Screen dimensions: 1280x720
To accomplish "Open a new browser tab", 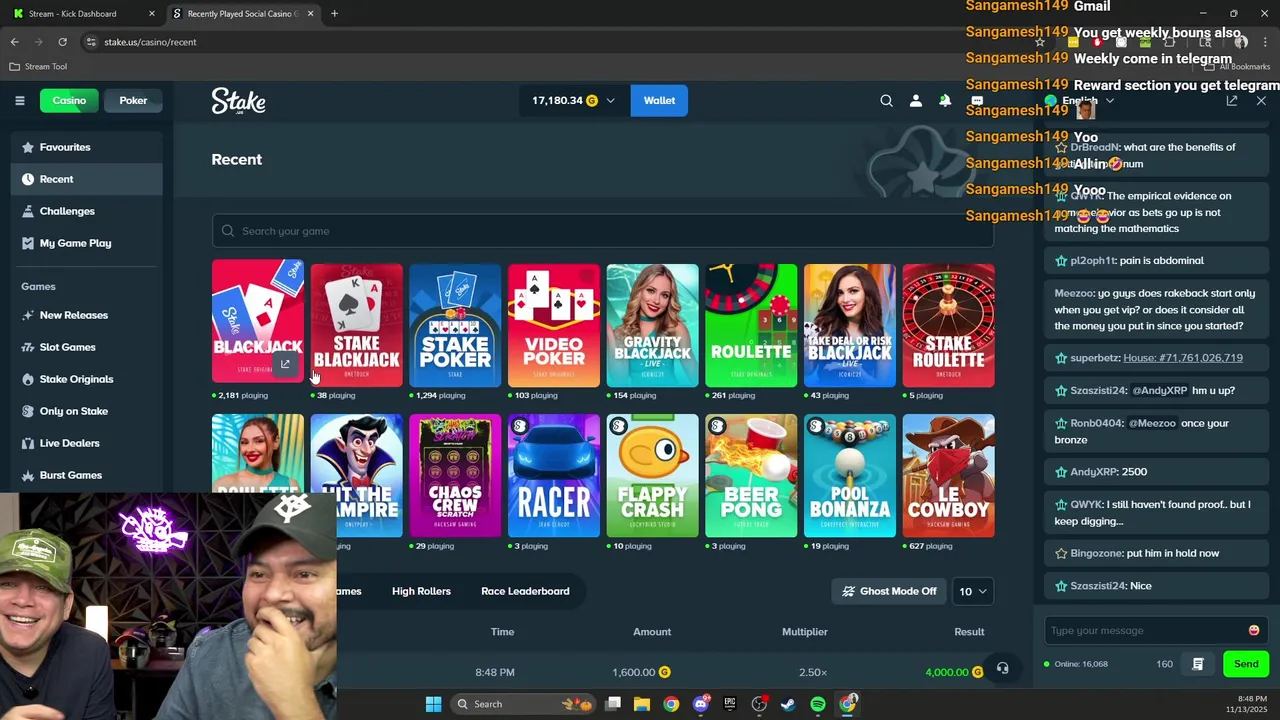I will pyautogui.click(x=334, y=14).
